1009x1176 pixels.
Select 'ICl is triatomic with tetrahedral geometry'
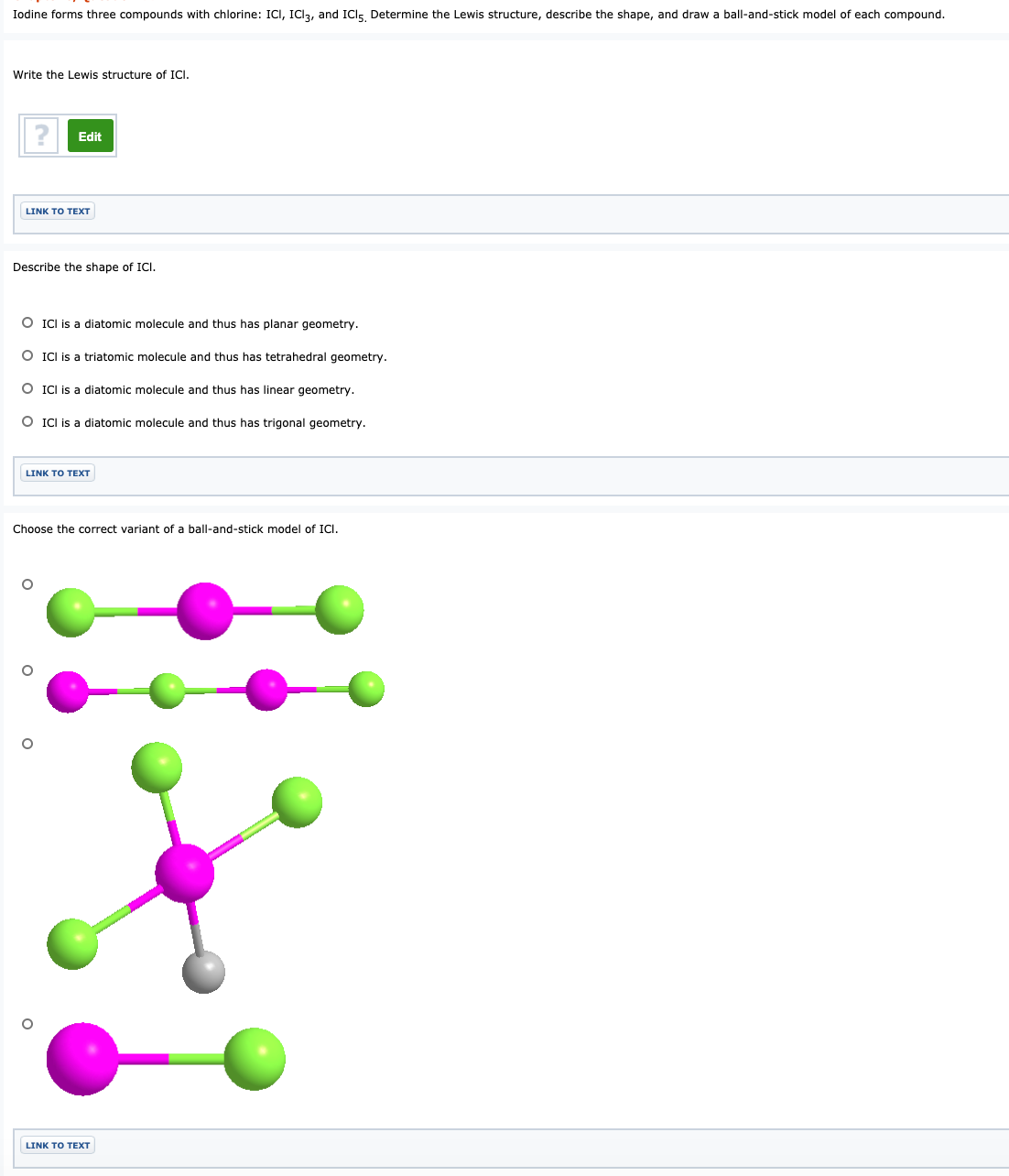click(27, 355)
